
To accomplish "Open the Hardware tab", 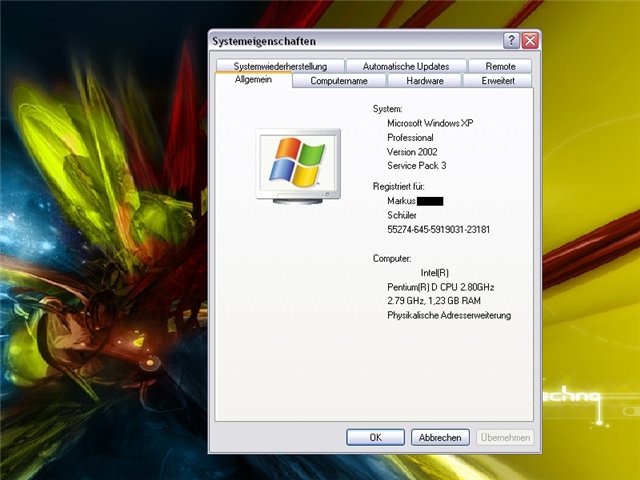I will (424, 81).
